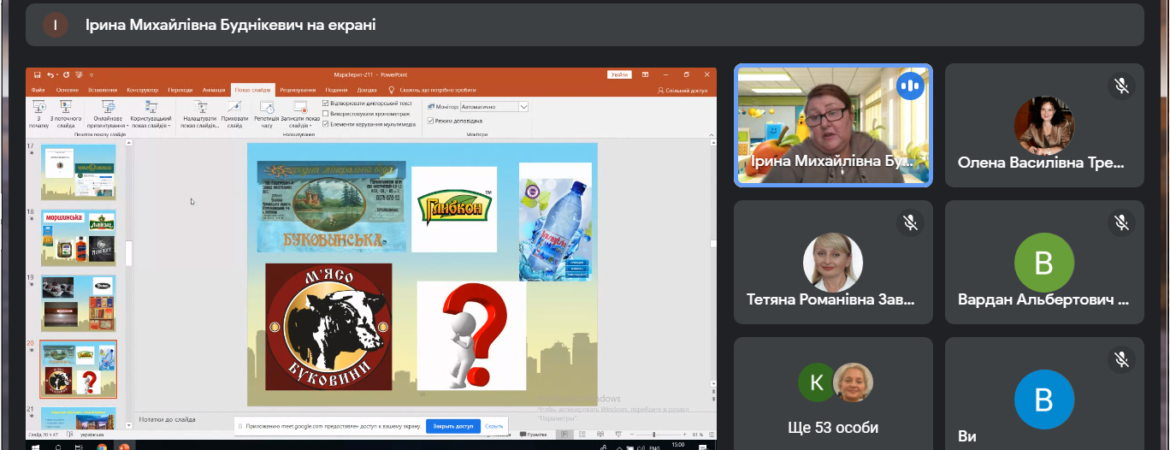Click Олена Василівна participant tile
This screenshot has height=450, width=1170.
[x=1044, y=125]
